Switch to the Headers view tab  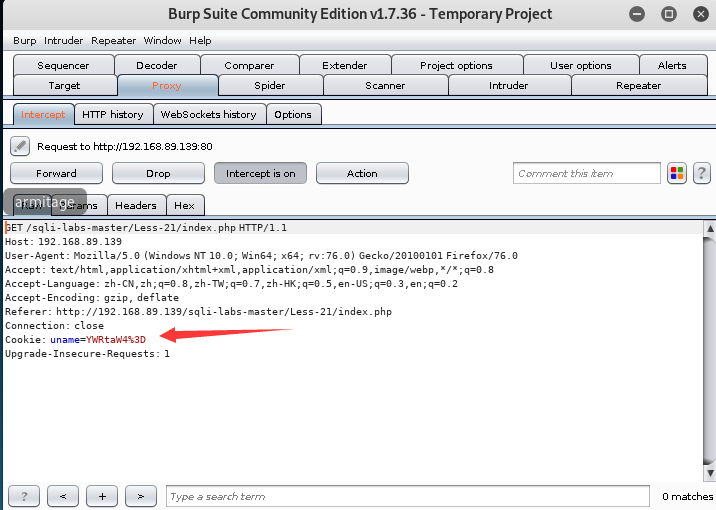pyautogui.click(x=136, y=205)
